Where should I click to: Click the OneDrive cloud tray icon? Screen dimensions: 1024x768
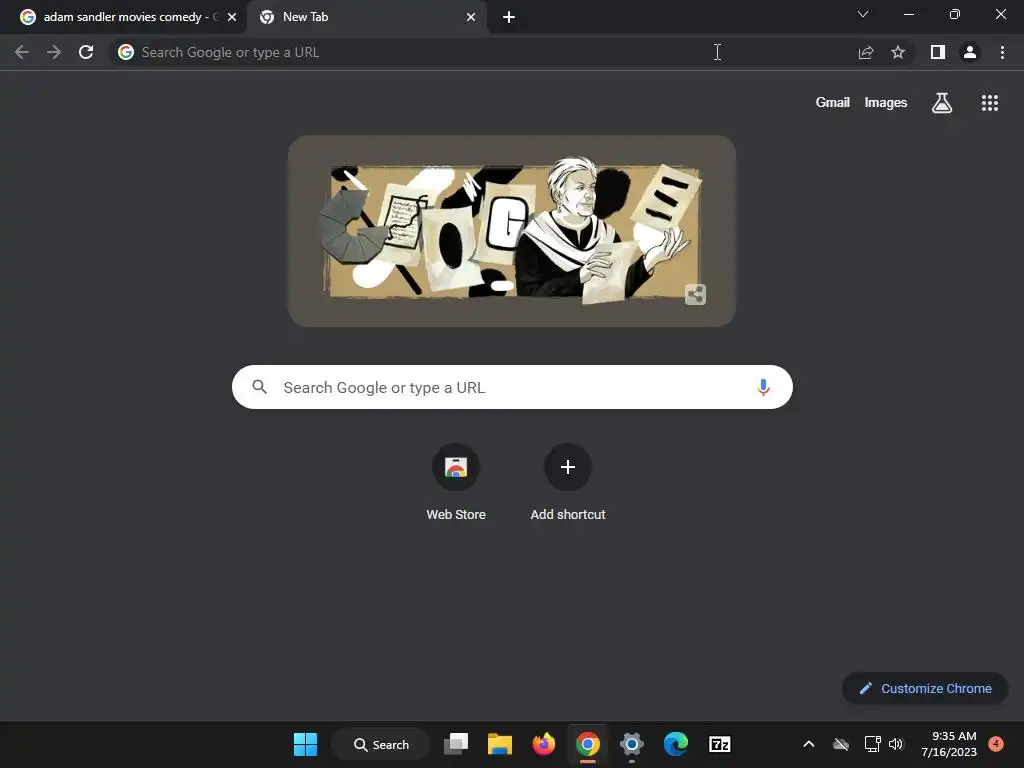click(841, 744)
